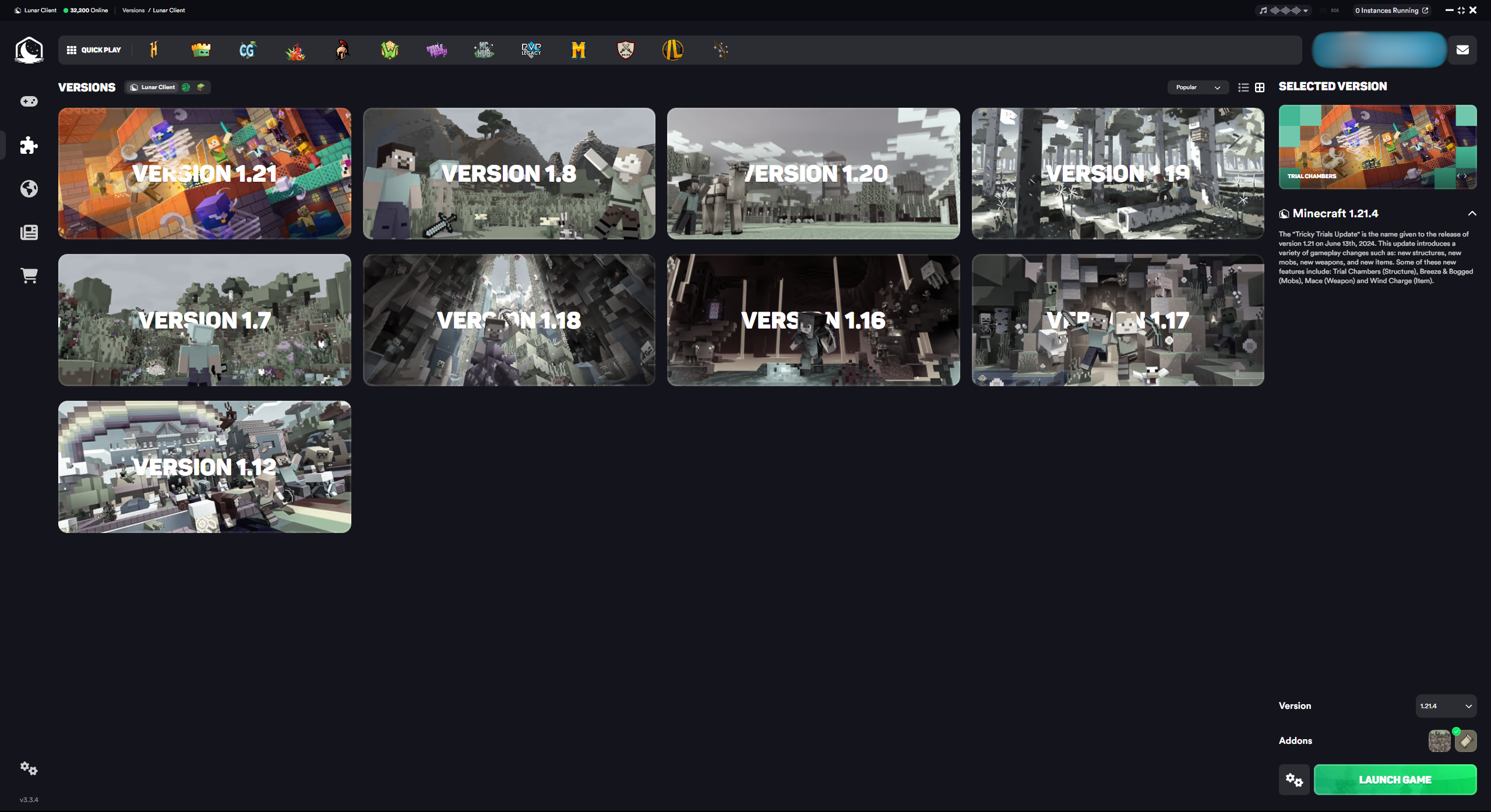Screen dimensions: 1491x812
Task: Click the Trial Chambers preview image
Action: 1377,147
